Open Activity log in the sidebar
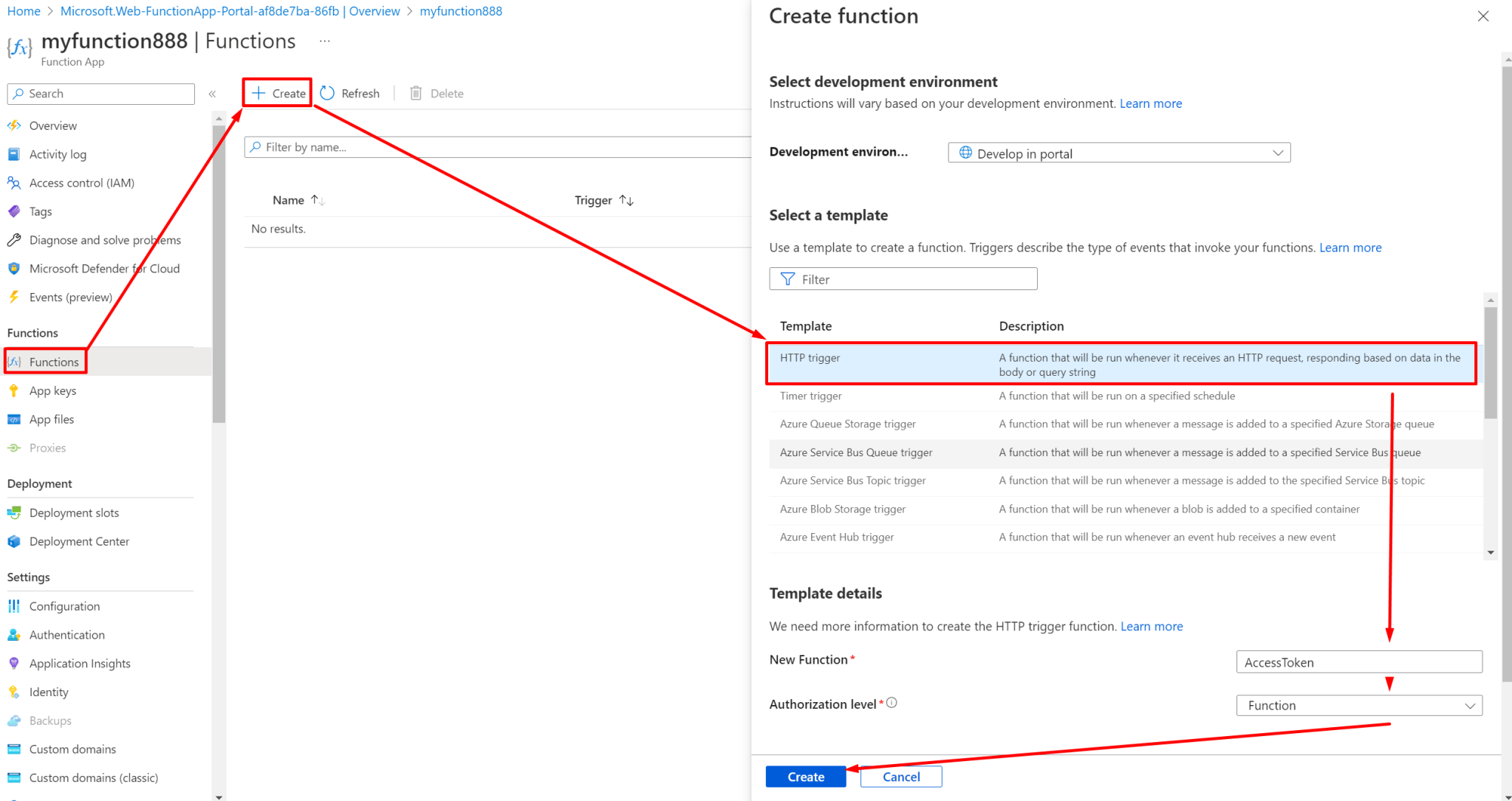The image size is (1512, 801). coord(58,154)
